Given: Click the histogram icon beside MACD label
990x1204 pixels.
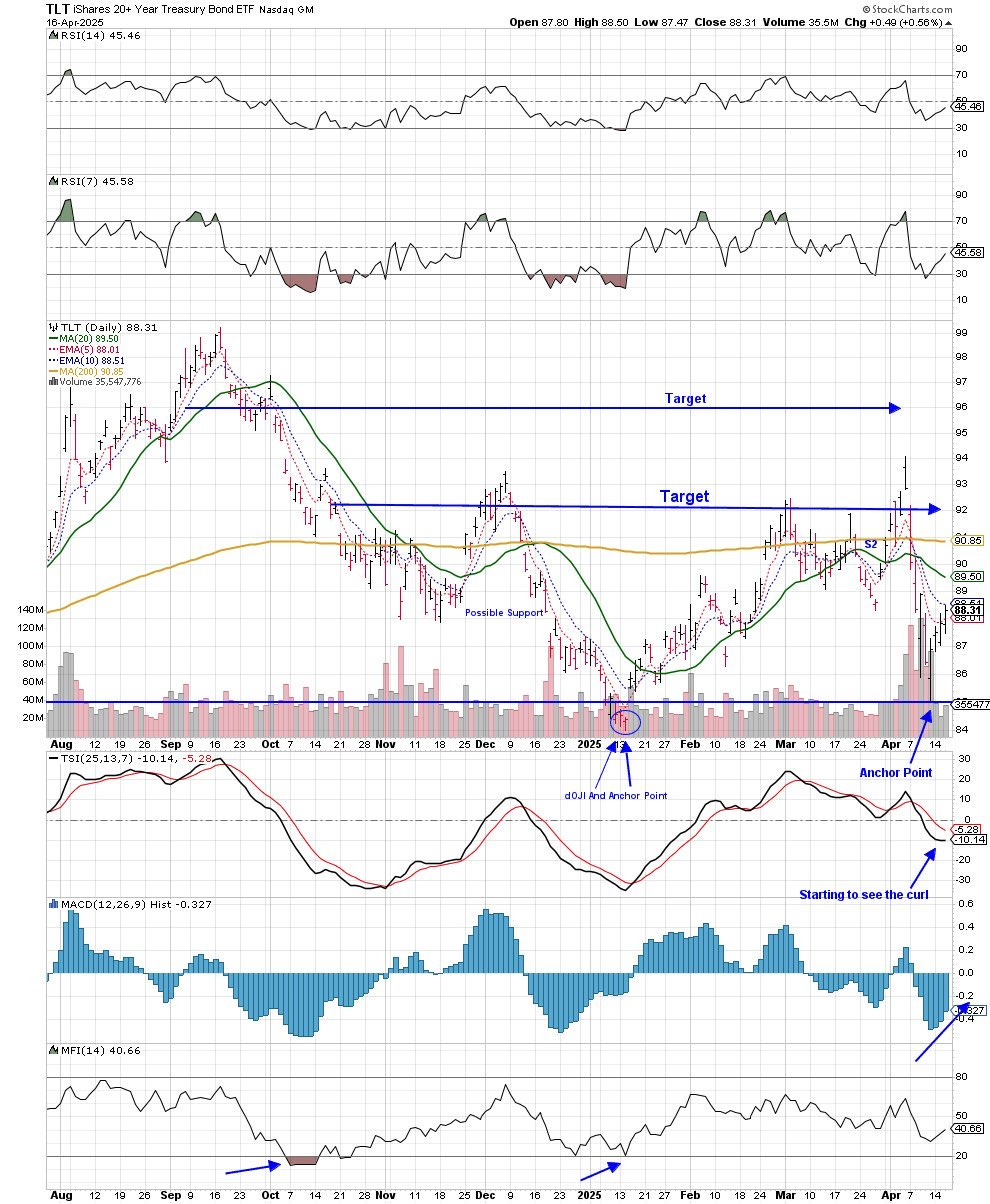Looking at the screenshot, I should 52,903.
